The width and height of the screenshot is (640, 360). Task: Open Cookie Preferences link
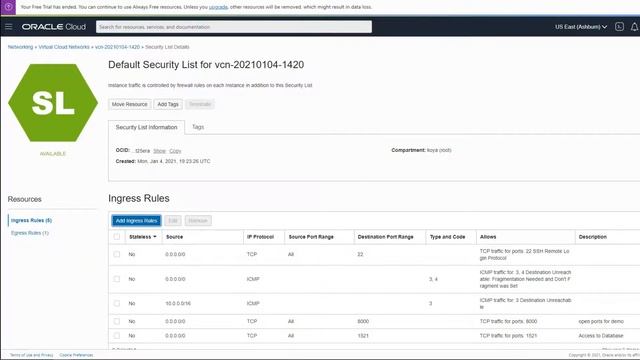click(x=76, y=355)
